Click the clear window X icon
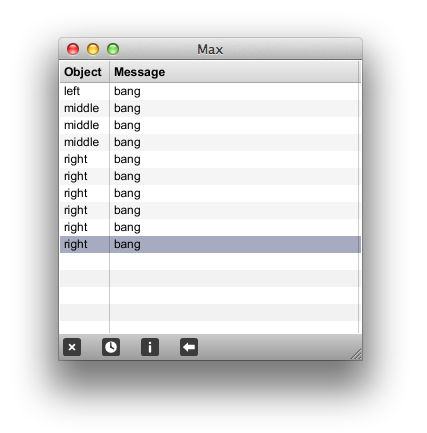The height and width of the screenshot is (433, 427). [72, 347]
